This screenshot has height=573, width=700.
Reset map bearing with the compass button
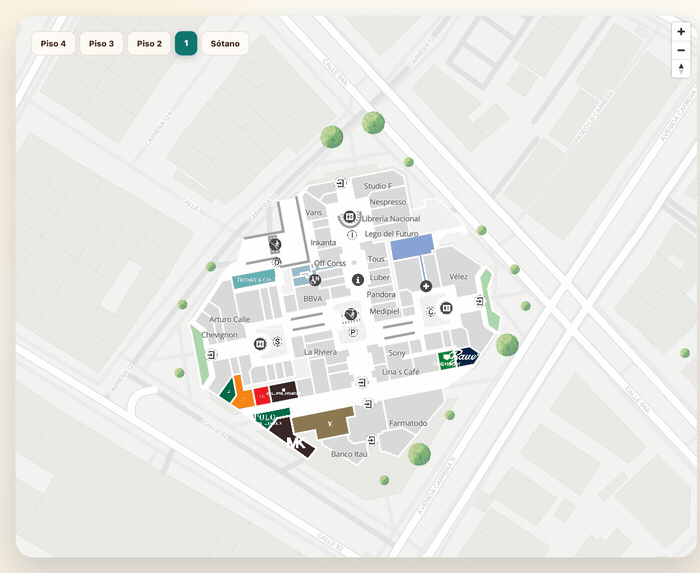coord(681,69)
